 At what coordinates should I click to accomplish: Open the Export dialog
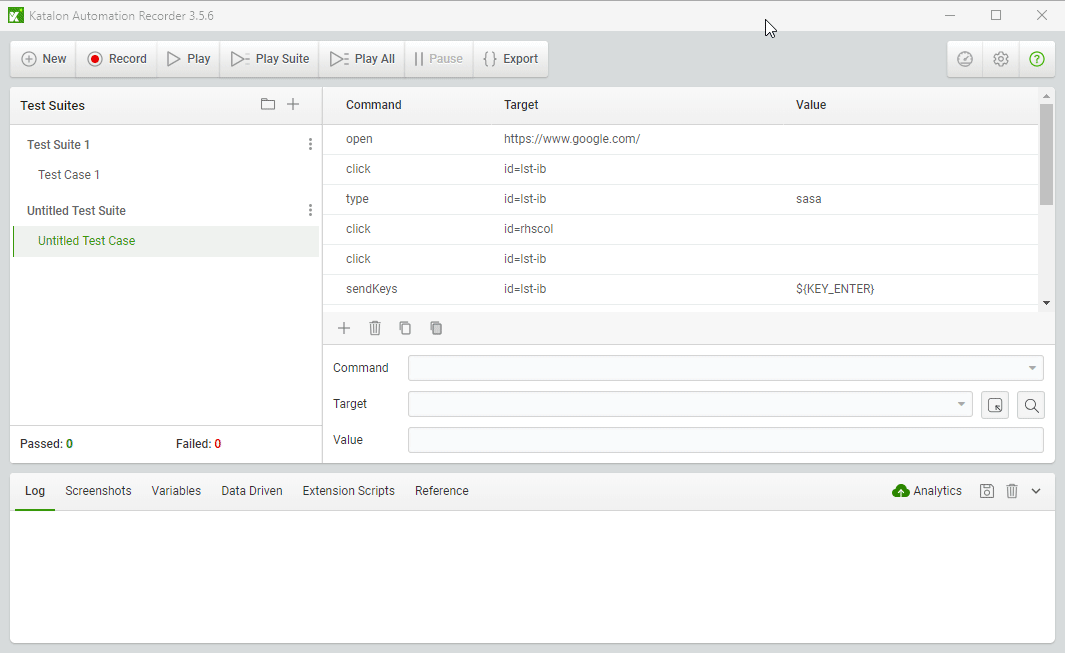coord(511,59)
